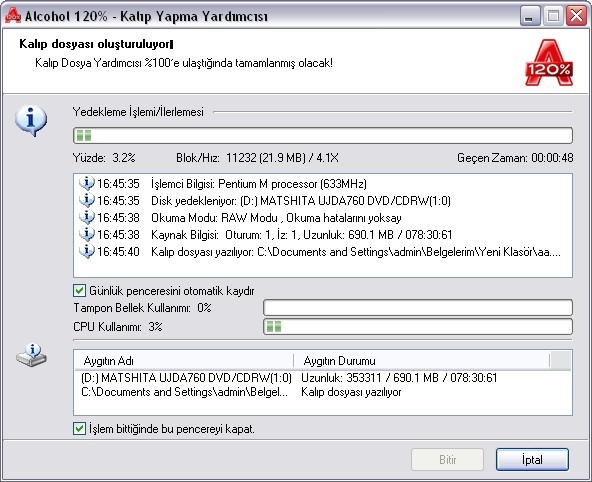The image size is (592, 482).
Task: Click the backup progress bar
Action: coord(323,136)
